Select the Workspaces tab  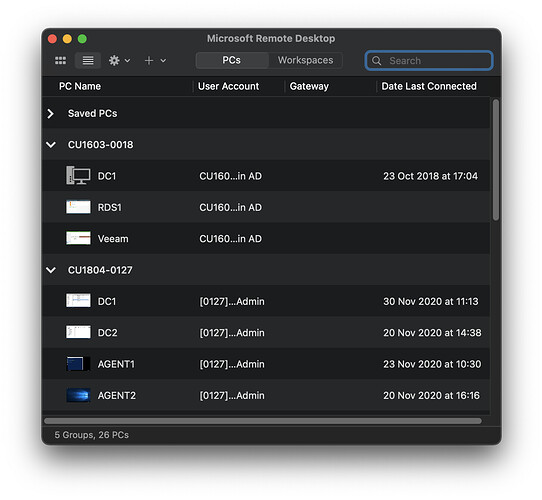click(x=306, y=60)
